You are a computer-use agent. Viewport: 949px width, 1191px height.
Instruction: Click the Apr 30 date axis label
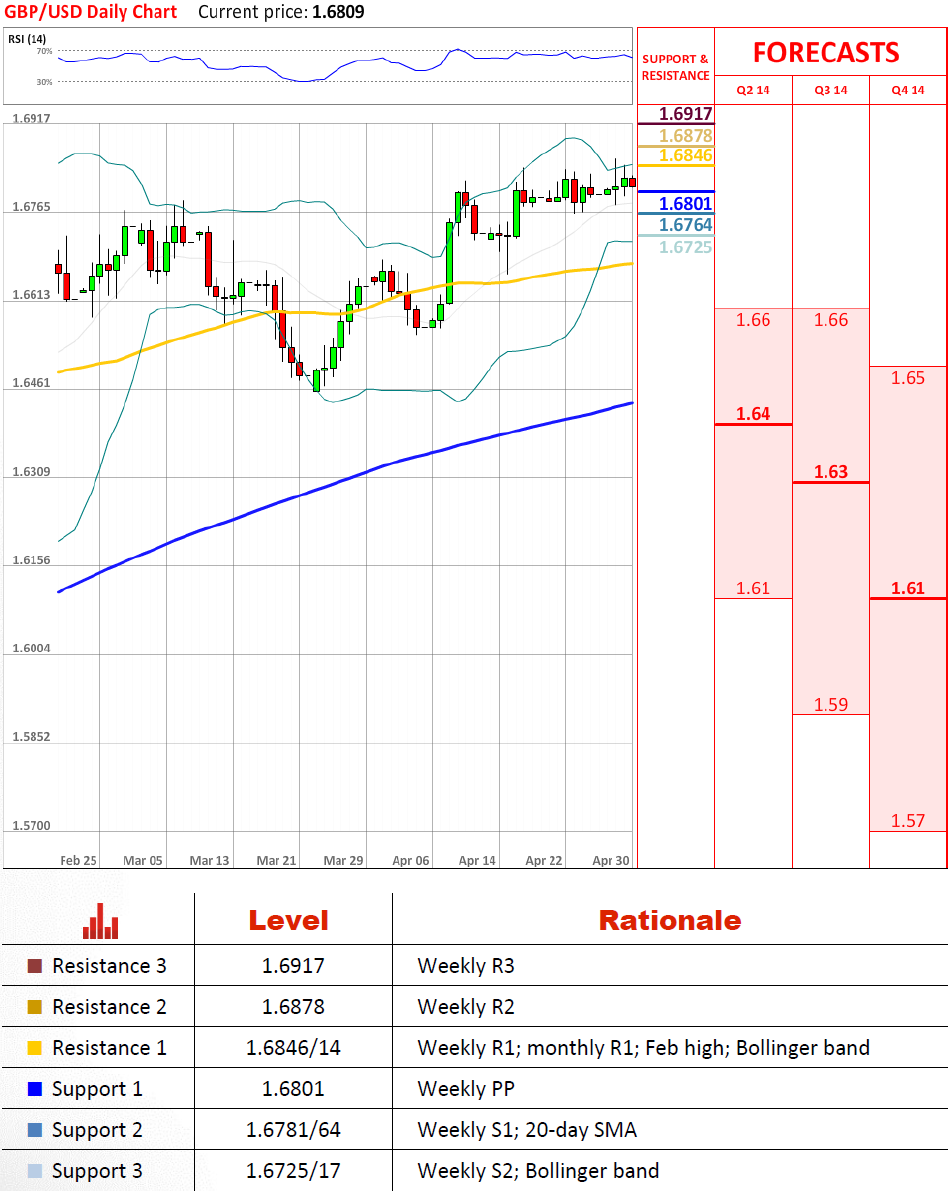tap(611, 861)
